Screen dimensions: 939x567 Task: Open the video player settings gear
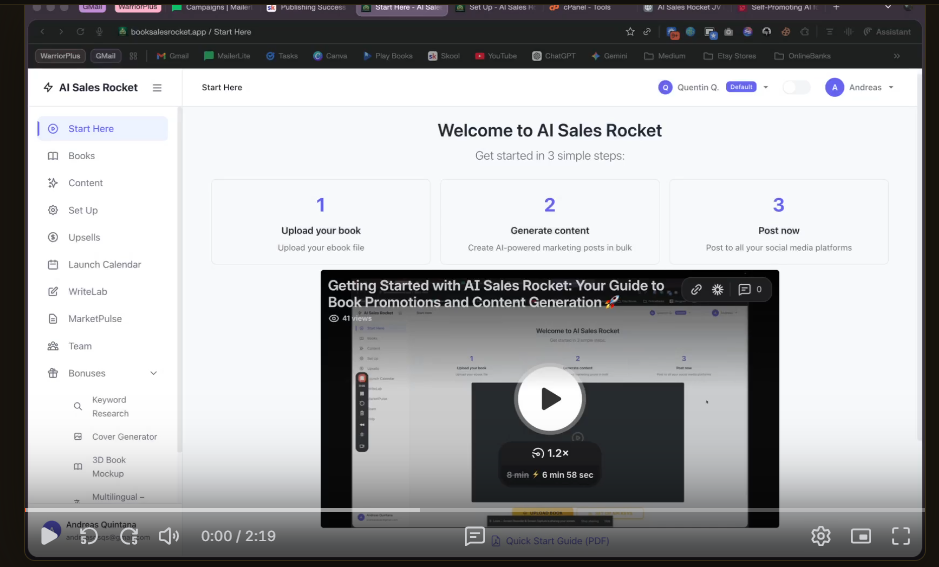coord(820,536)
